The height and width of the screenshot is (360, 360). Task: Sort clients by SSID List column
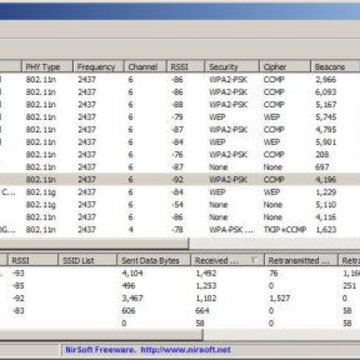[87, 260]
